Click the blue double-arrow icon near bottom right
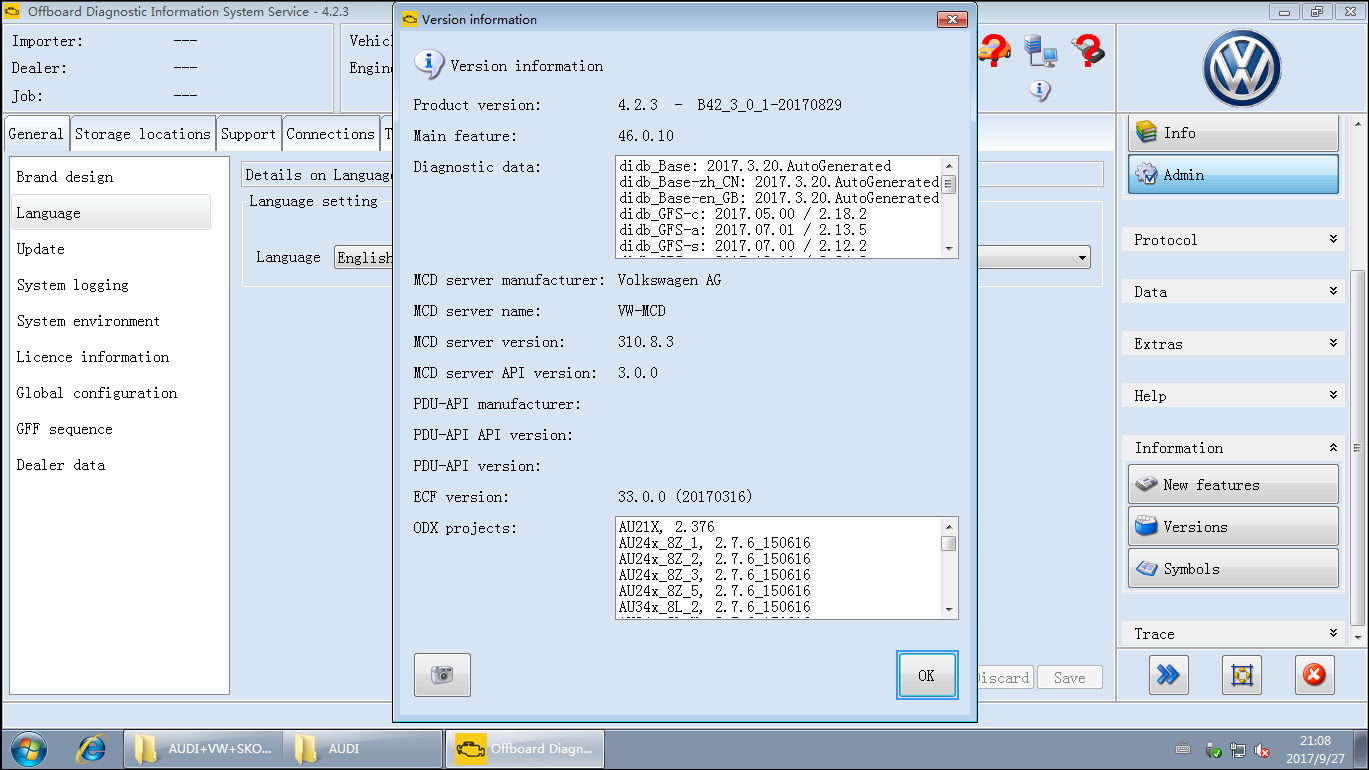 [1168, 675]
